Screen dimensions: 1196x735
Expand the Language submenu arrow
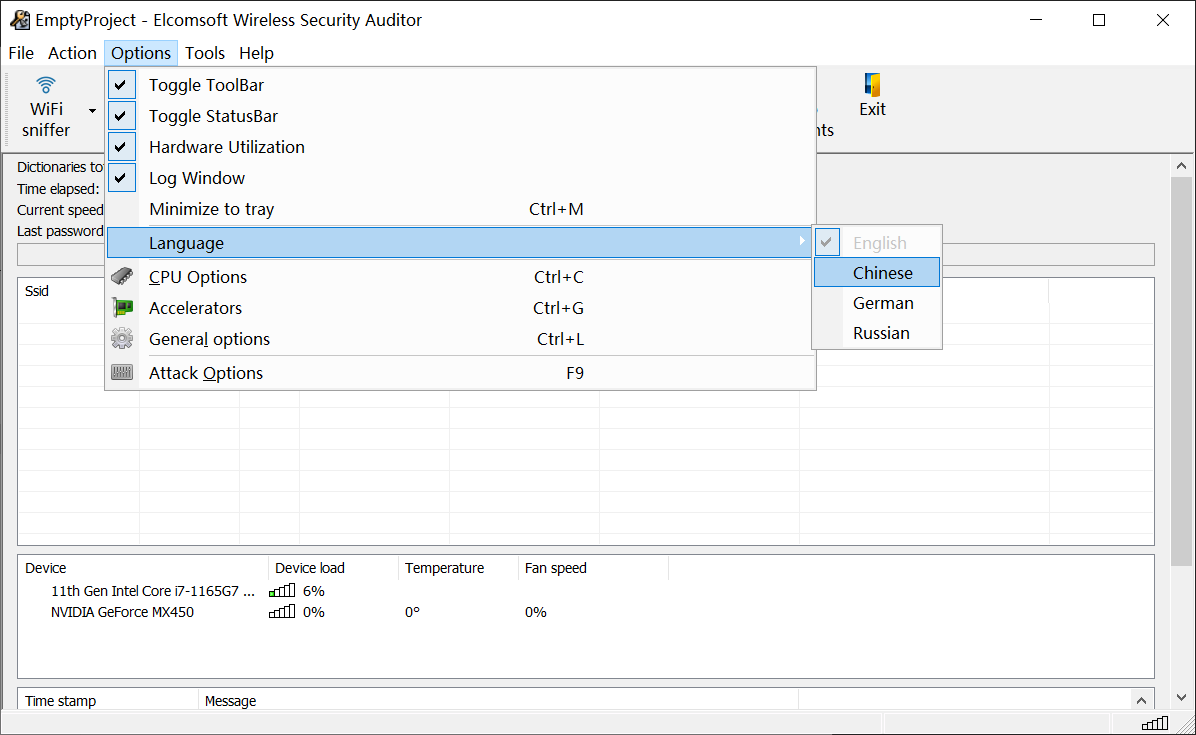click(x=802, y=242)
